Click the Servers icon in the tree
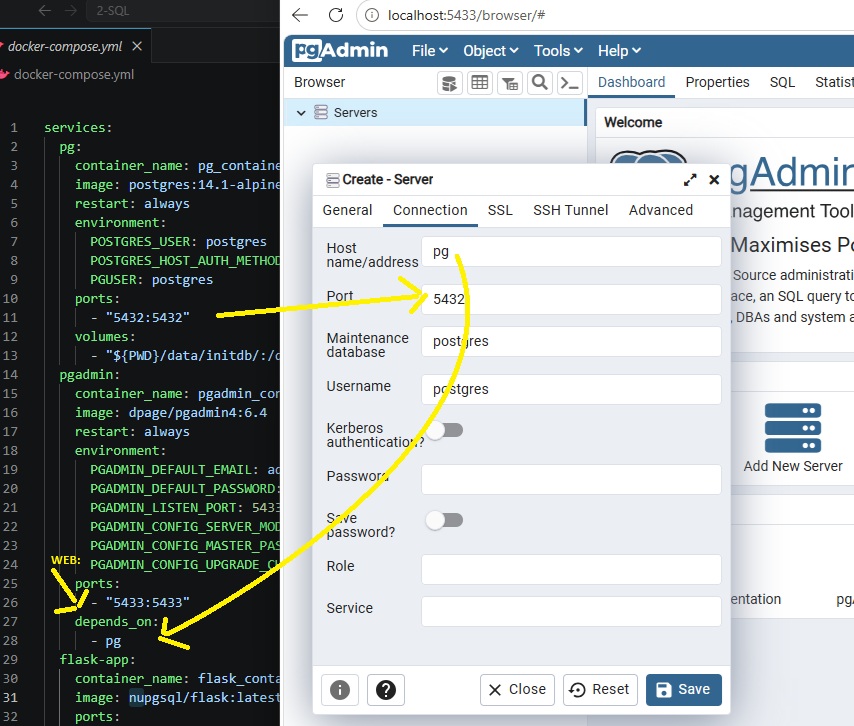This screenshot has height=726, width=854. click(321, 113)
